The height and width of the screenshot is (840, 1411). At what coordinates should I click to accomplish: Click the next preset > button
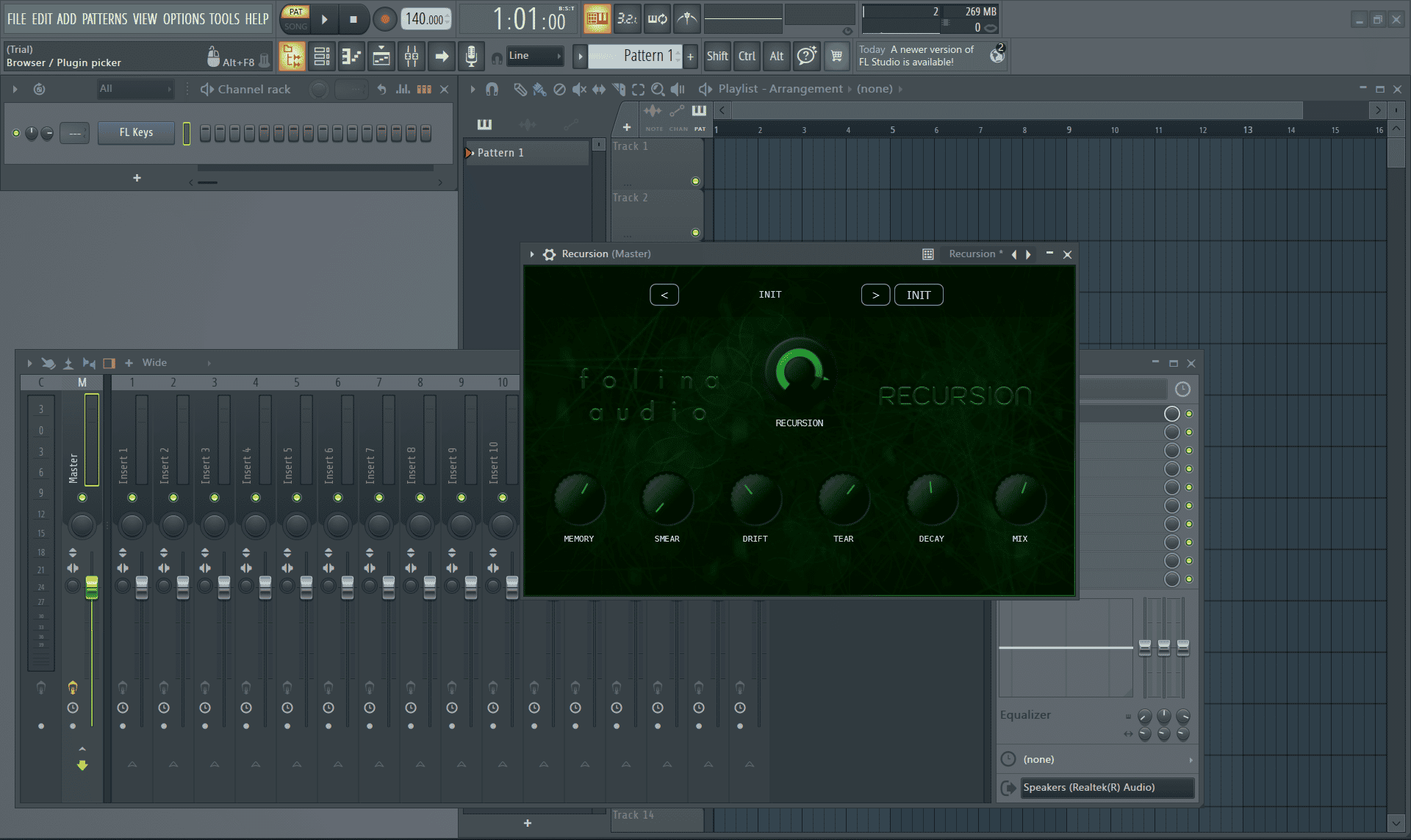point(875,295)
